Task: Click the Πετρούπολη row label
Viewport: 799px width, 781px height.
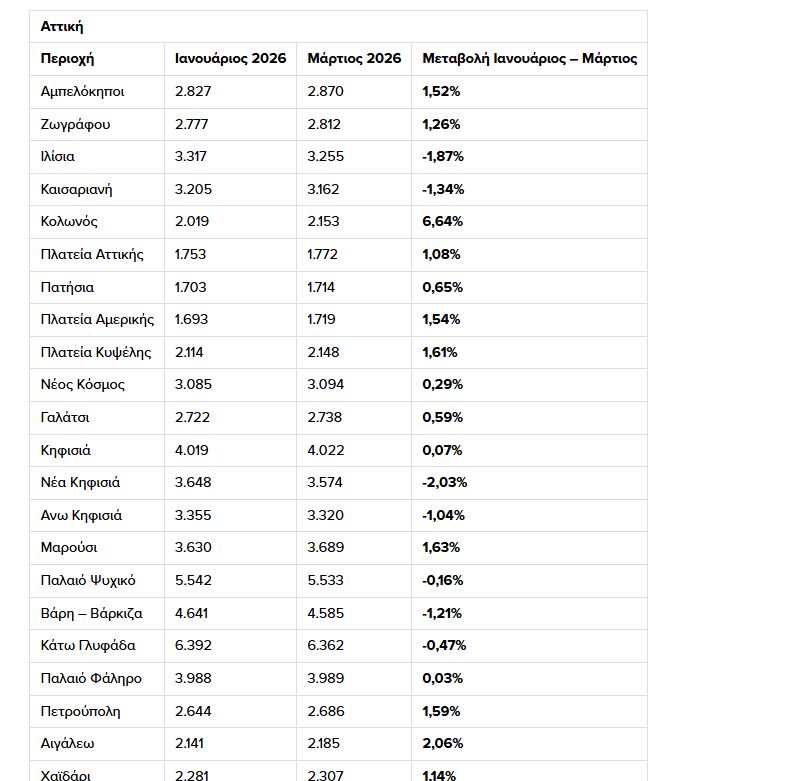Action: [x=80, y=711]
